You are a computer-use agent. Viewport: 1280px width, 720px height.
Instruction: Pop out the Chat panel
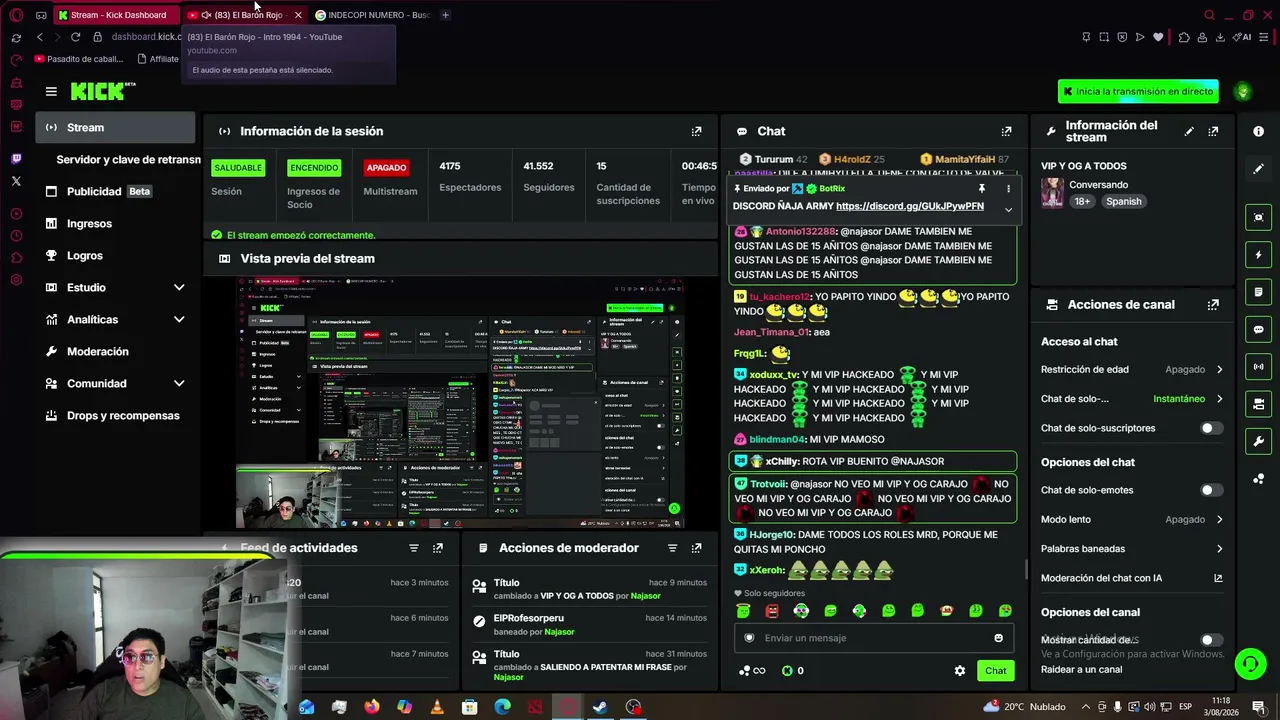[1007, 131]
